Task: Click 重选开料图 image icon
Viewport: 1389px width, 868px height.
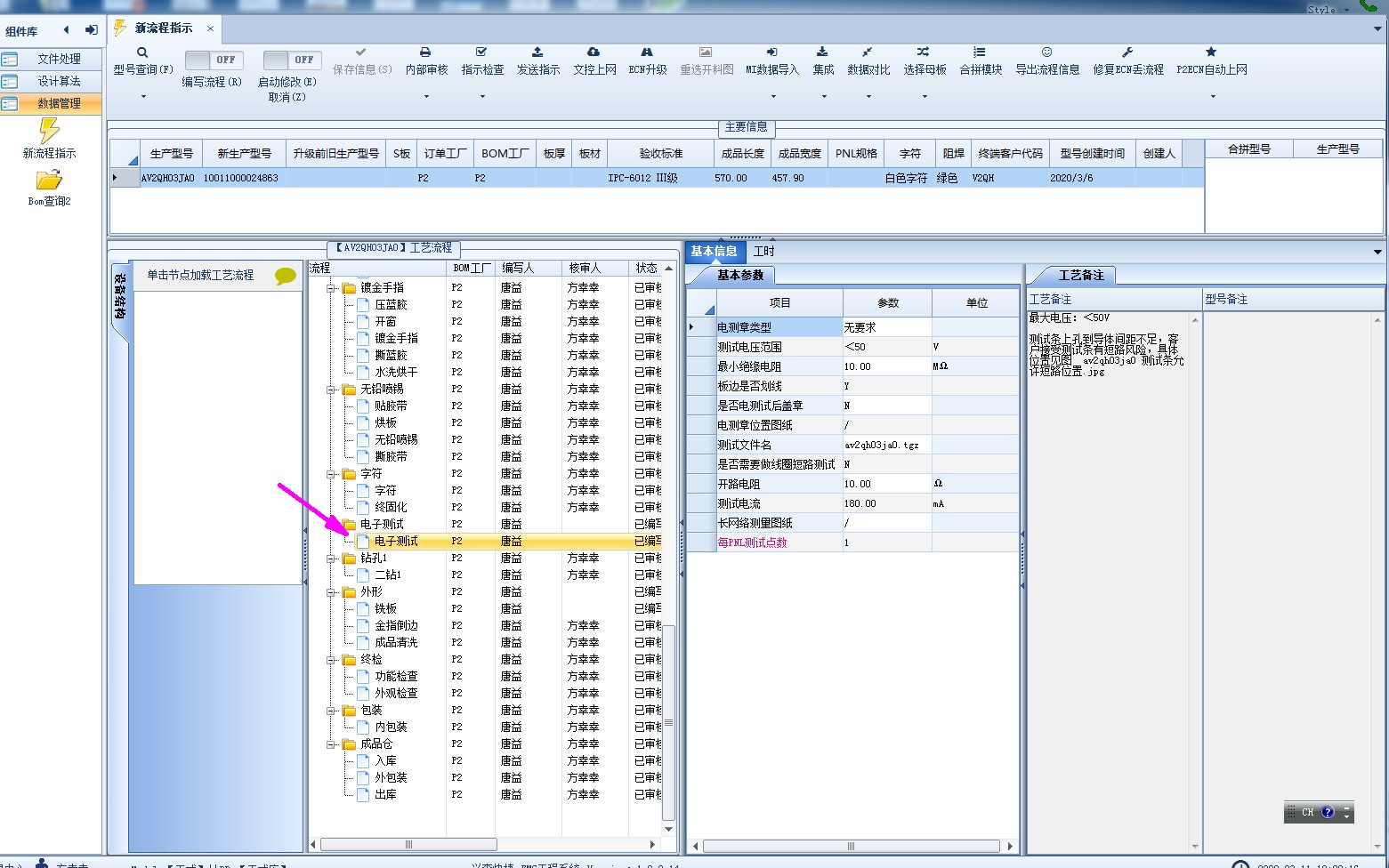Action: point(706,52)
